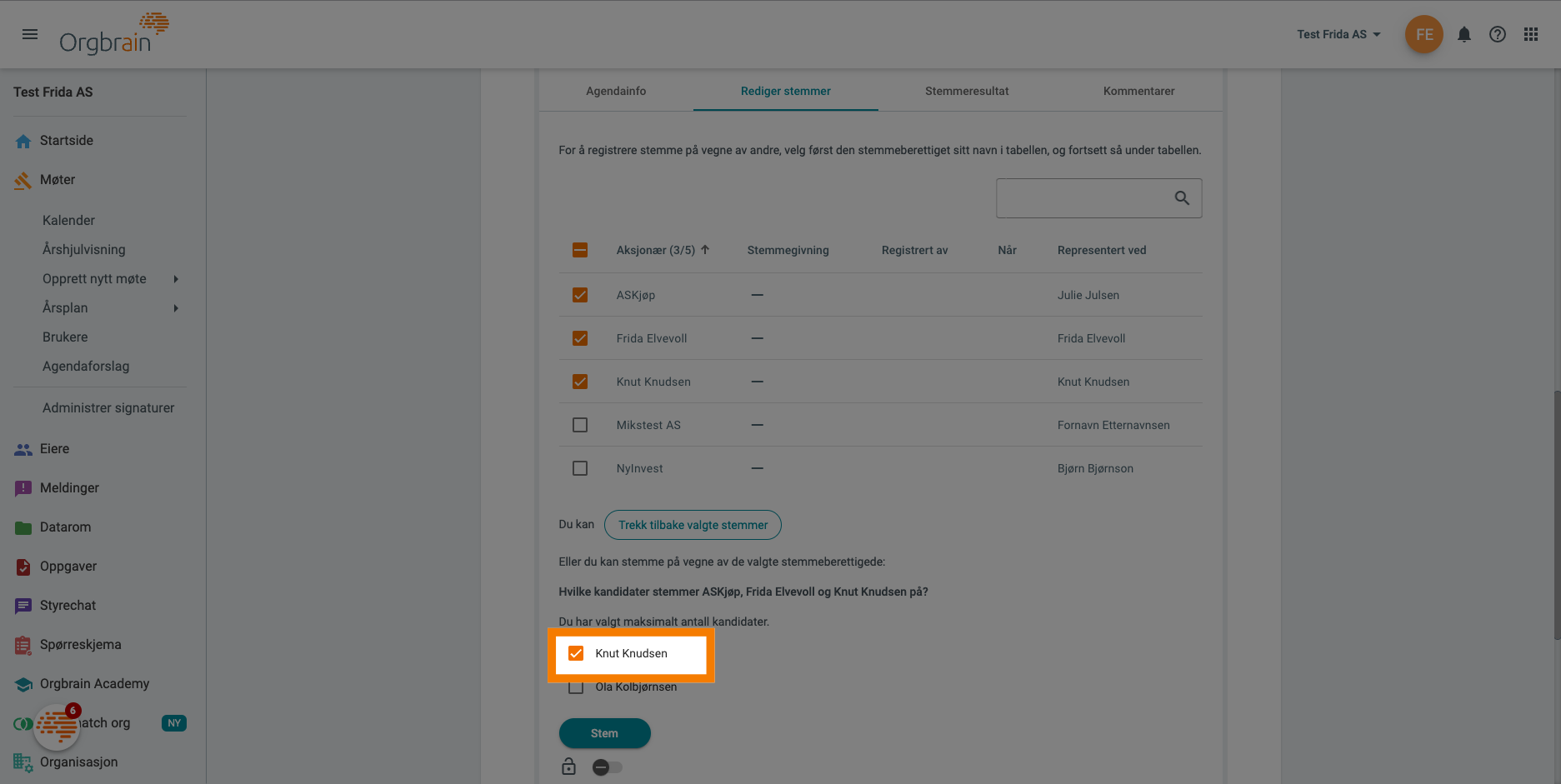Click Bjørn Bjørnson representative cell
Image resolution: width=1561 pixels, height=784 pixels.
[1095, 468]
